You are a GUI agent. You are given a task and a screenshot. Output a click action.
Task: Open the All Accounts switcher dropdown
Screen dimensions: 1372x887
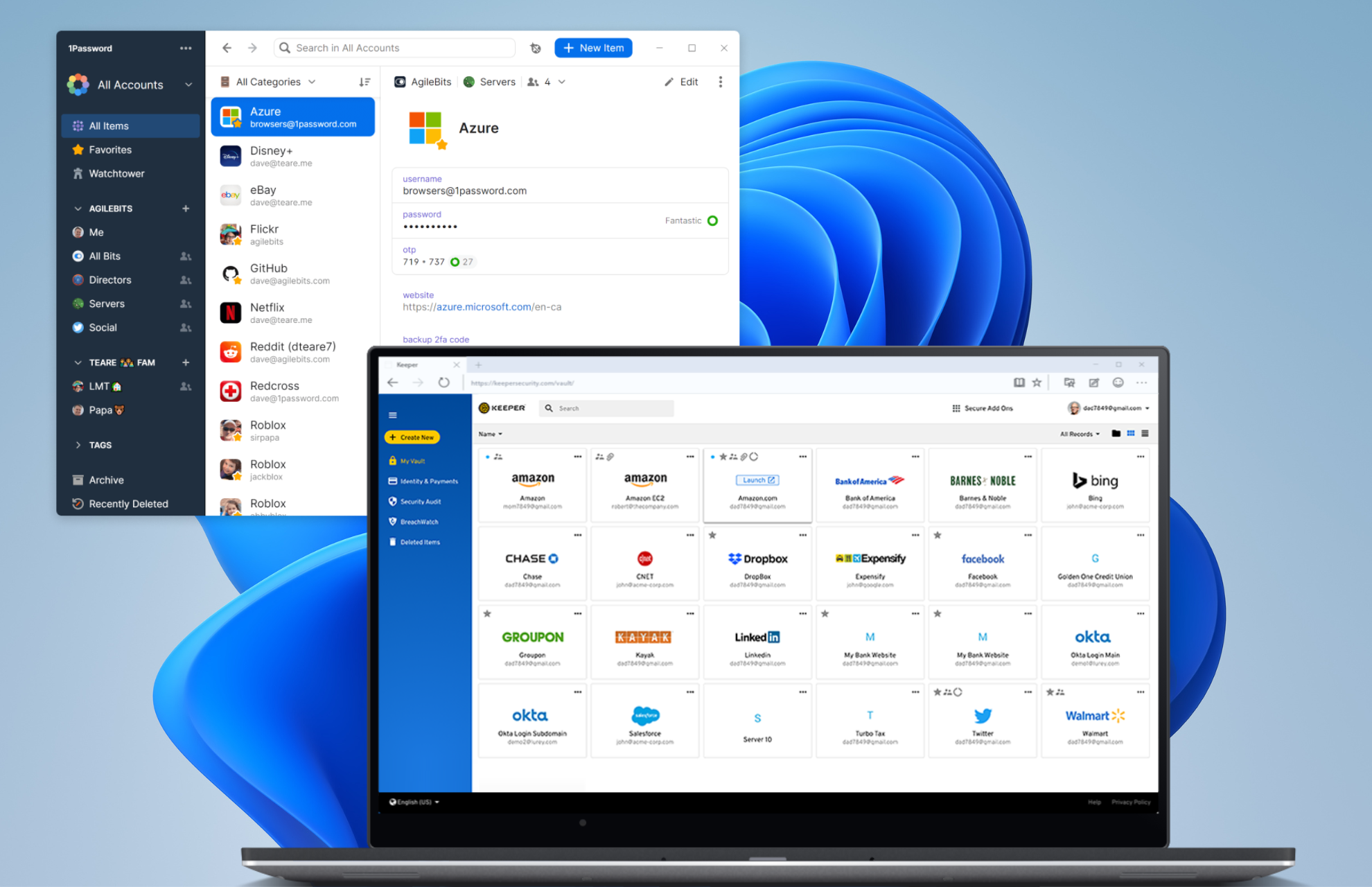tap(130, 85)
